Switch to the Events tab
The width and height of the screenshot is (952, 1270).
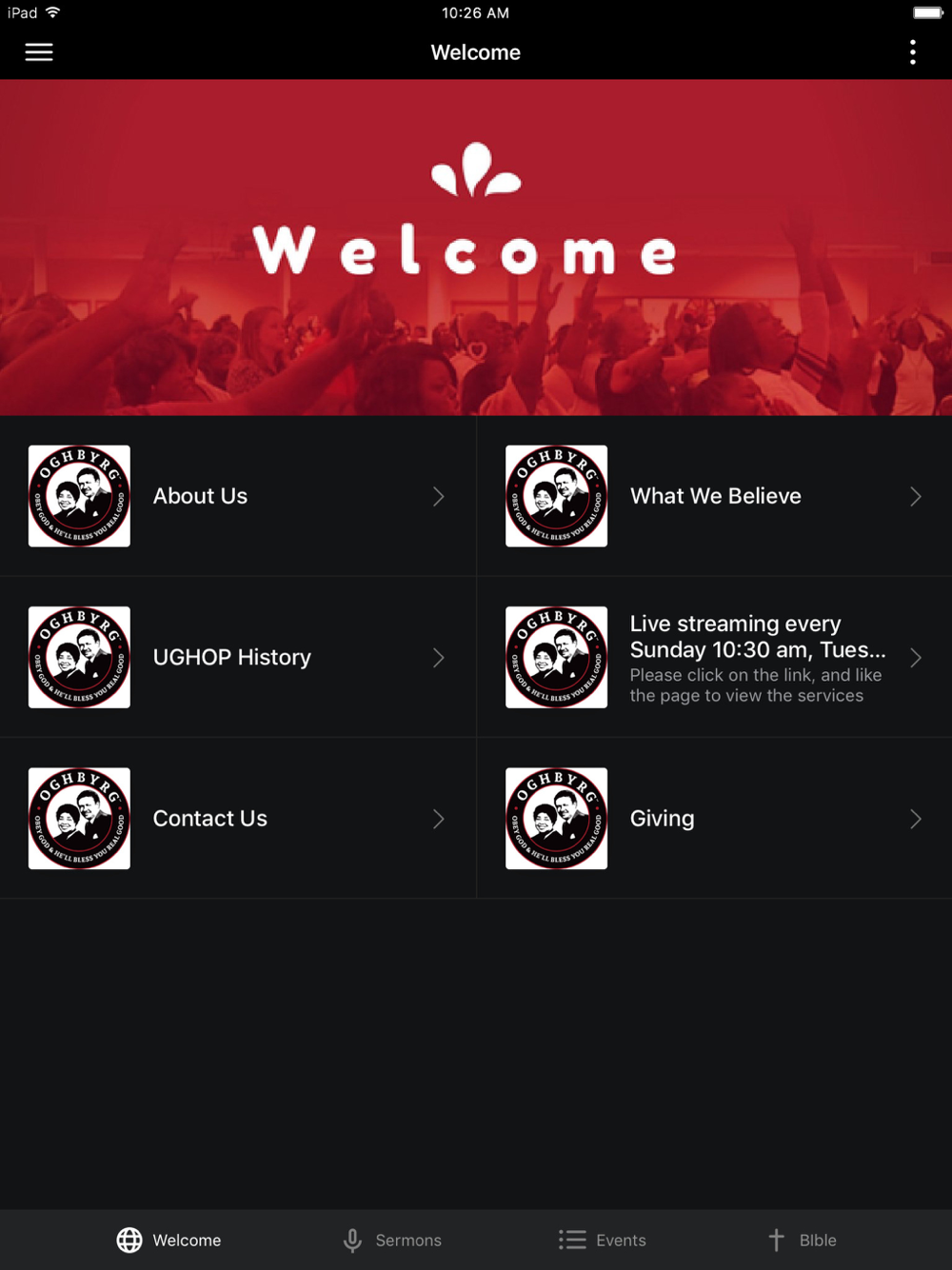(603, 1240)
